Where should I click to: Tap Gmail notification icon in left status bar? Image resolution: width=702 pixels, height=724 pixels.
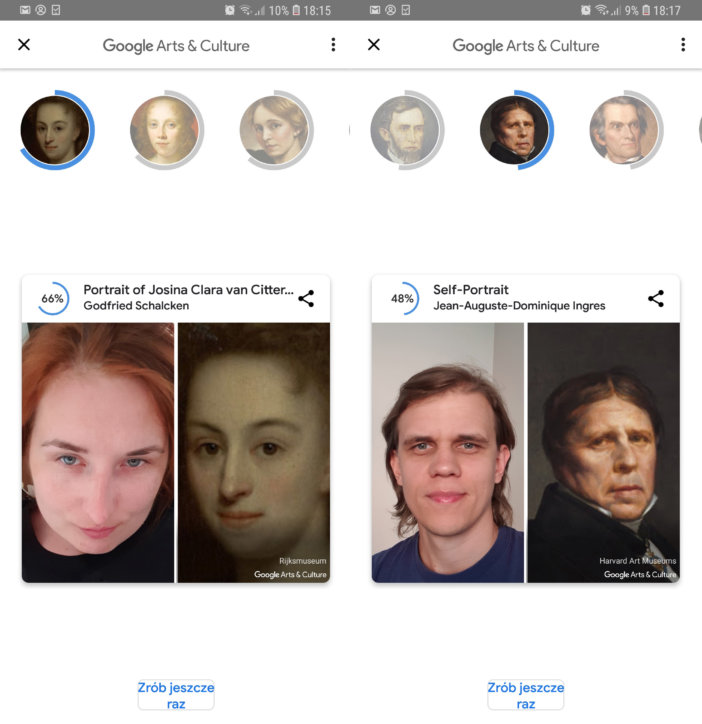pyautogui.click(x=25, y=10)
